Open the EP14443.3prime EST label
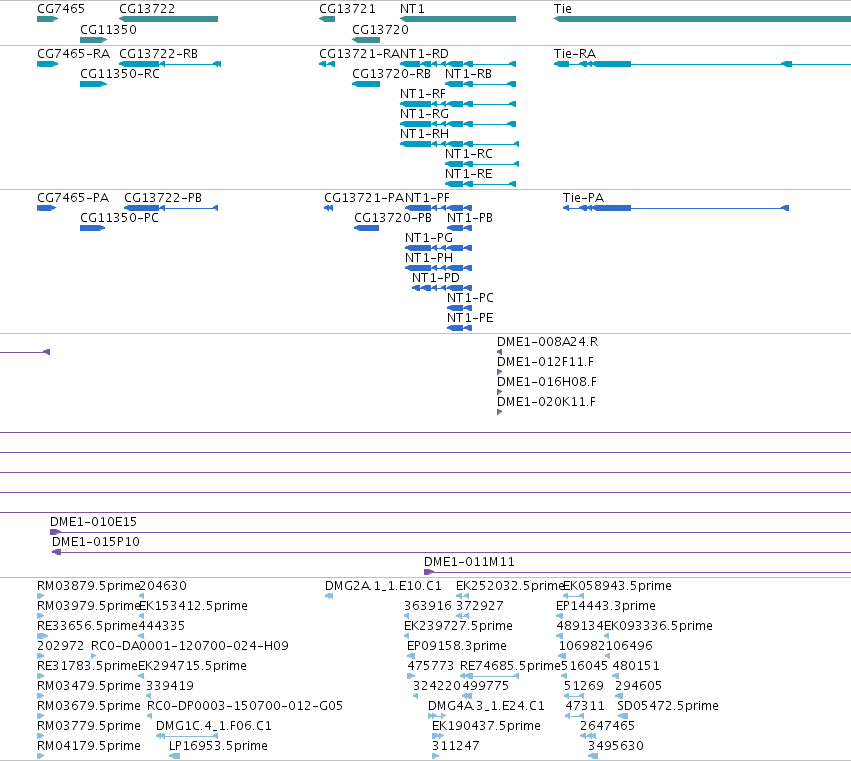 [x=606, y=606]
